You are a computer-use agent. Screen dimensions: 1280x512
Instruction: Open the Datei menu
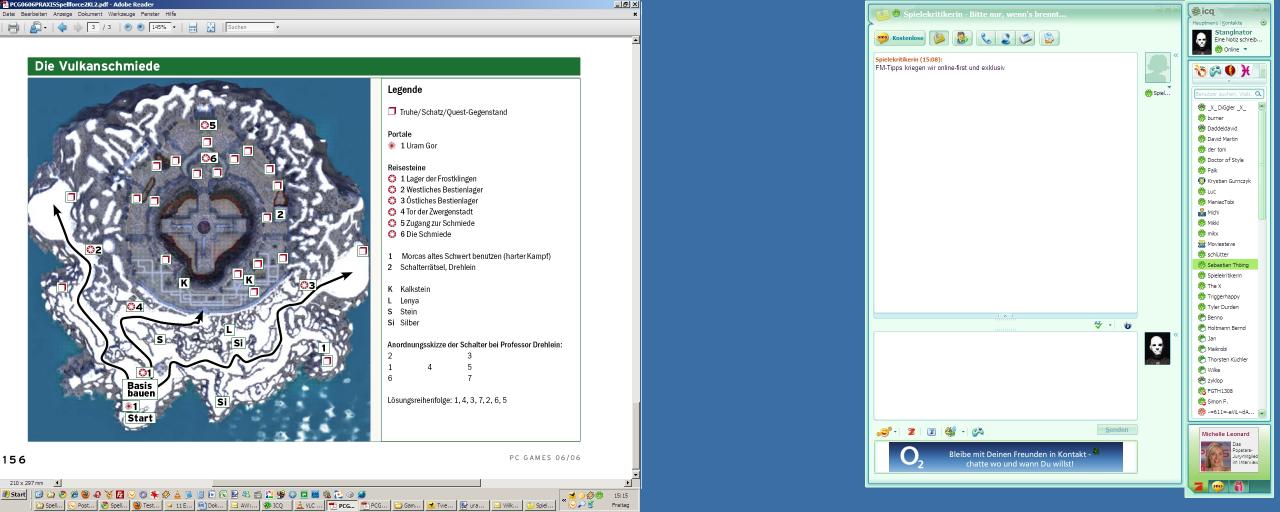(x=8, y=13)
